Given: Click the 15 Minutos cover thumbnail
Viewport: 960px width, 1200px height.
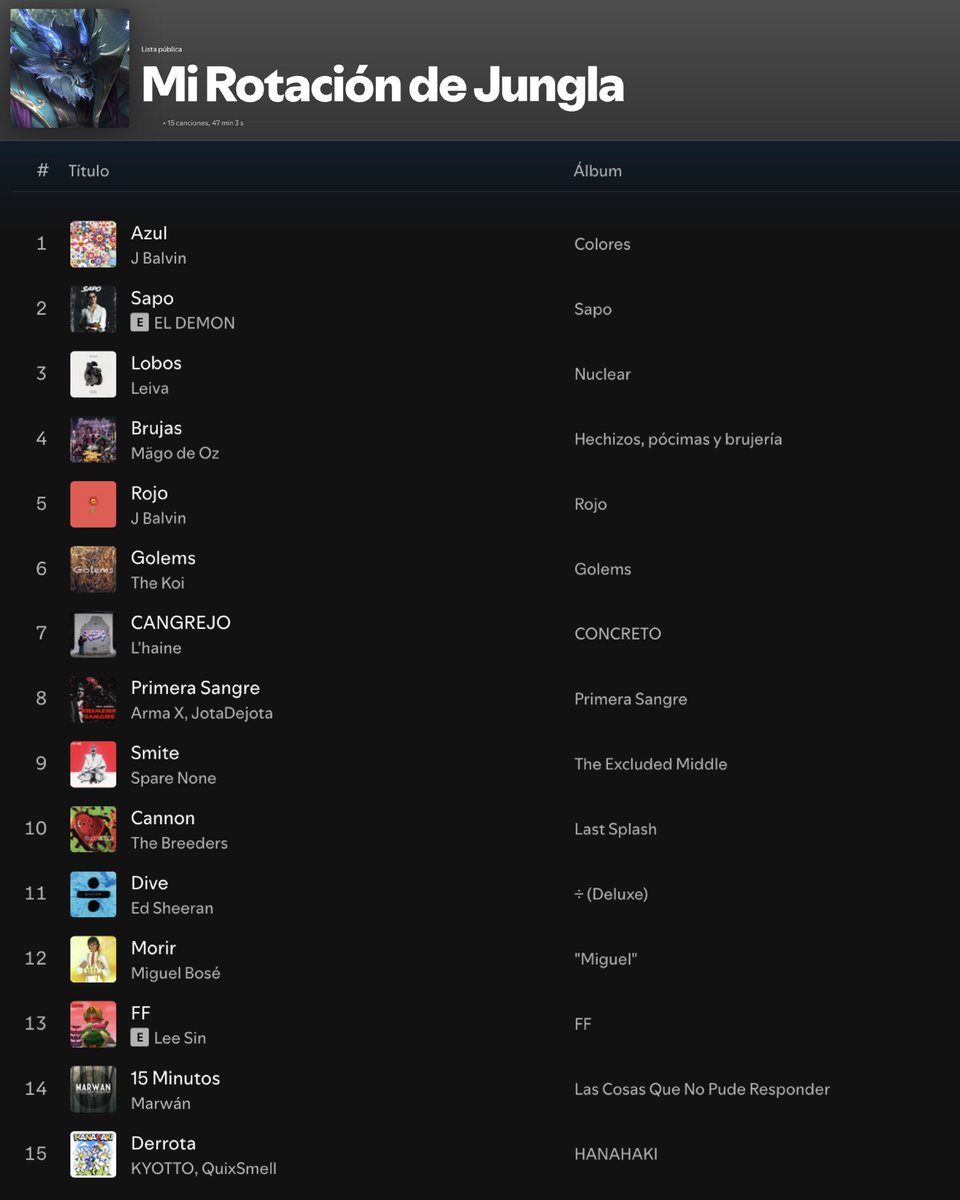Looking at the screenshot, I should 93,1089.
